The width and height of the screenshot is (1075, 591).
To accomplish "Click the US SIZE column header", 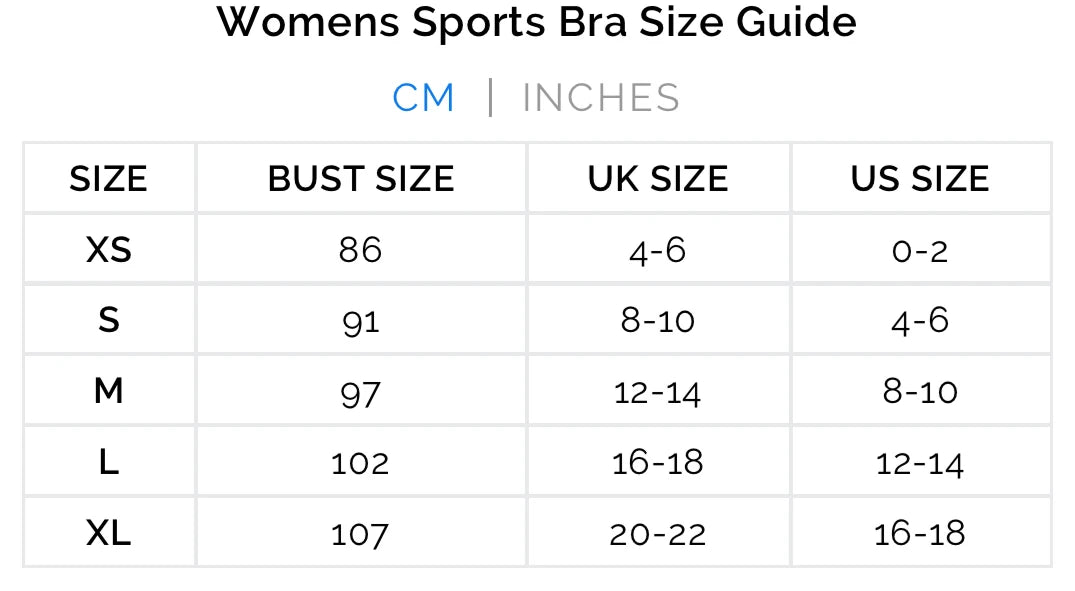I will (920, 179).
